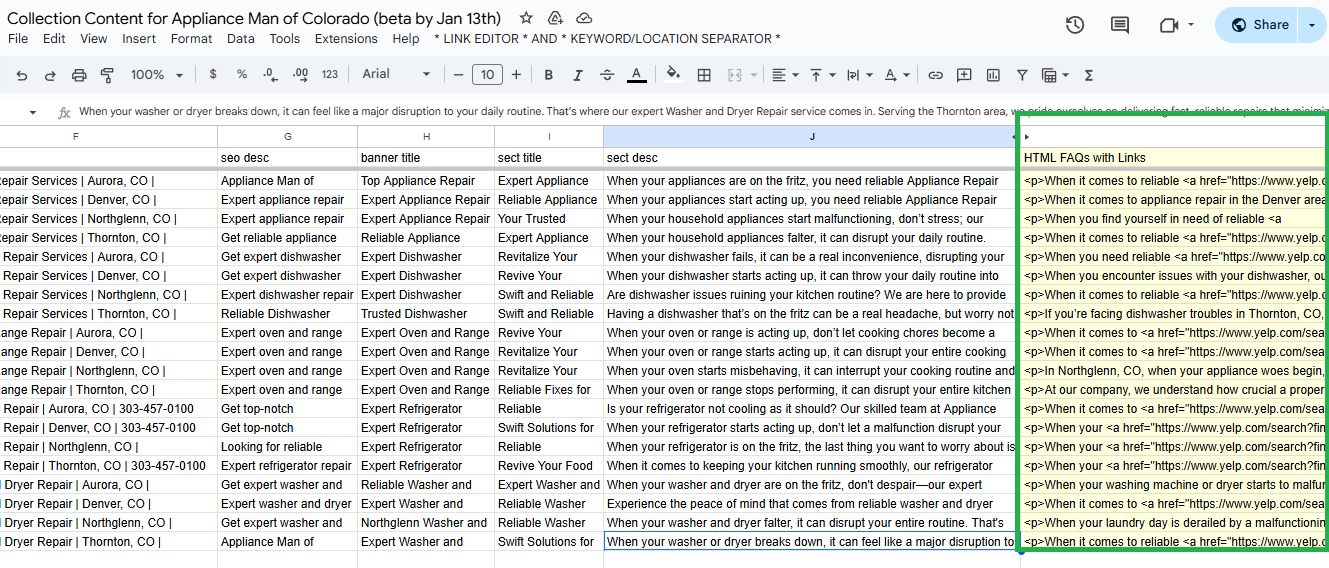The width and height of the screenshot is (1329, 568).
Task: Click the insert link icon
Action: (935, 75)
